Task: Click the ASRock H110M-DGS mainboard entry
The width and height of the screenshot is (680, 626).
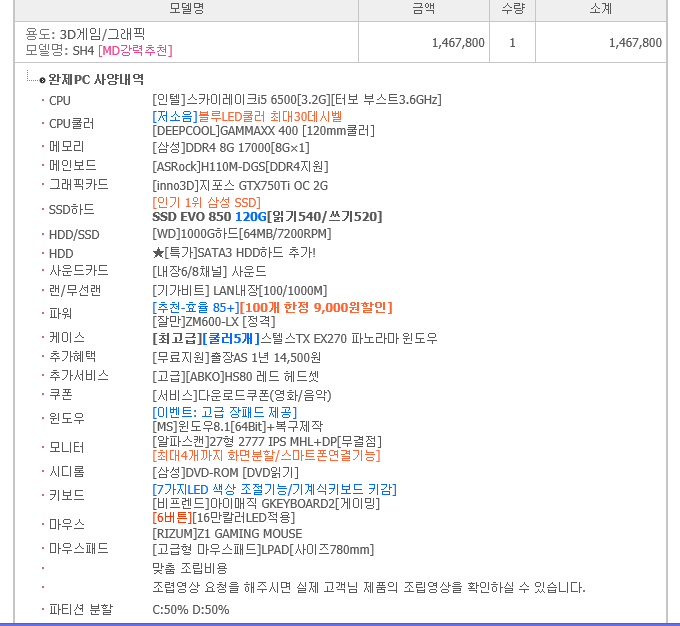Action: tap(240, 167)
